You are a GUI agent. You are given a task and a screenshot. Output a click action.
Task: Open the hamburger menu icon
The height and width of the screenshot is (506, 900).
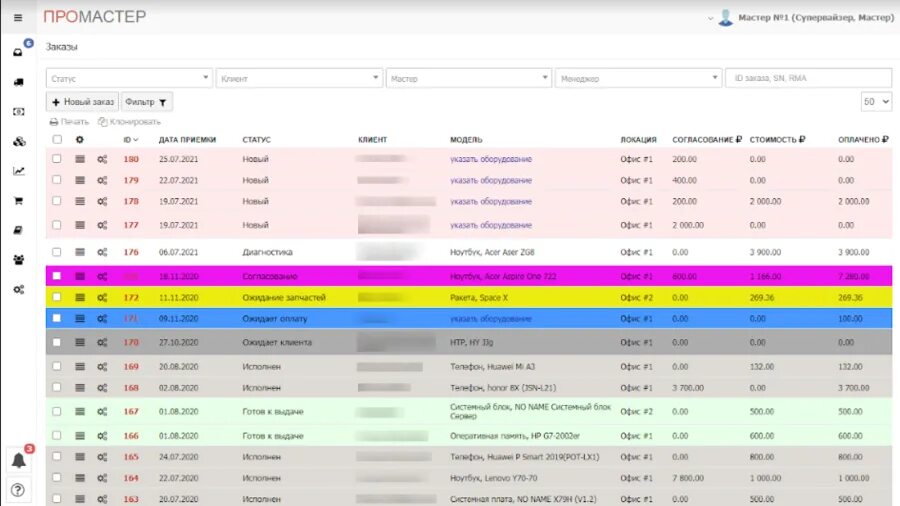pyautogui.click(x=18, y=18)
